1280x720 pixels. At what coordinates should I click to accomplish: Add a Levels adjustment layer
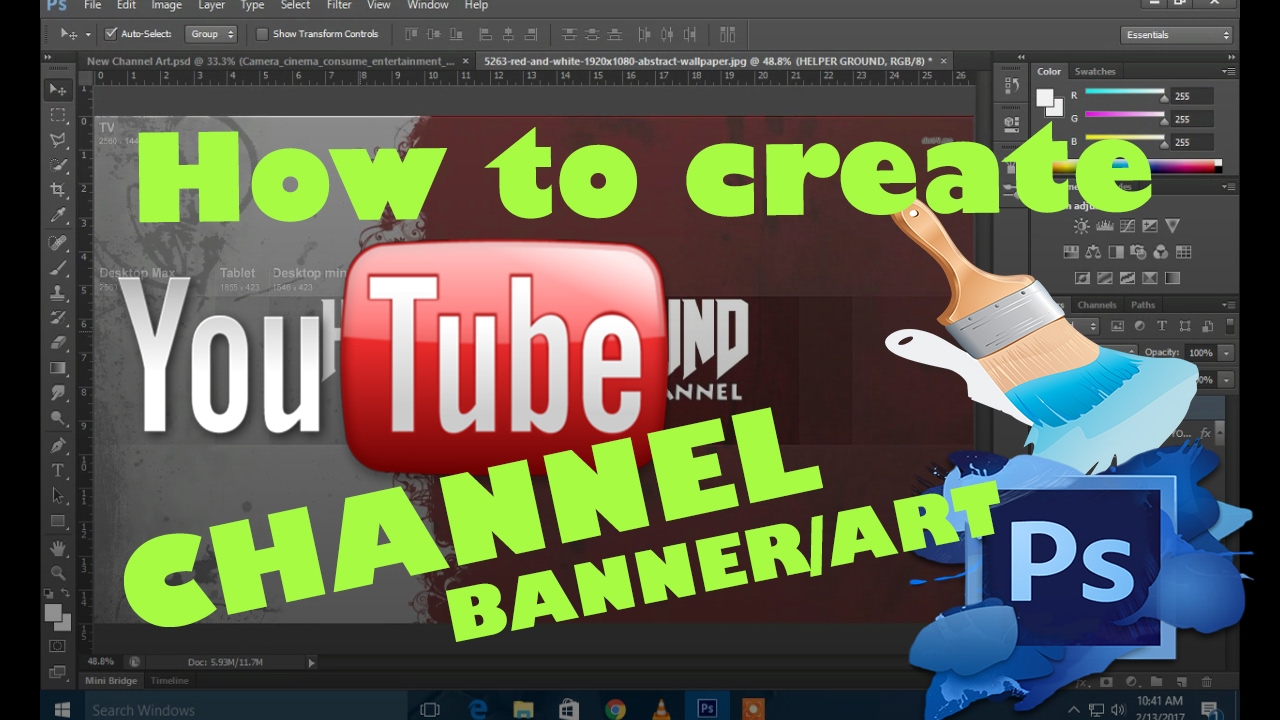pos(1104,226)
